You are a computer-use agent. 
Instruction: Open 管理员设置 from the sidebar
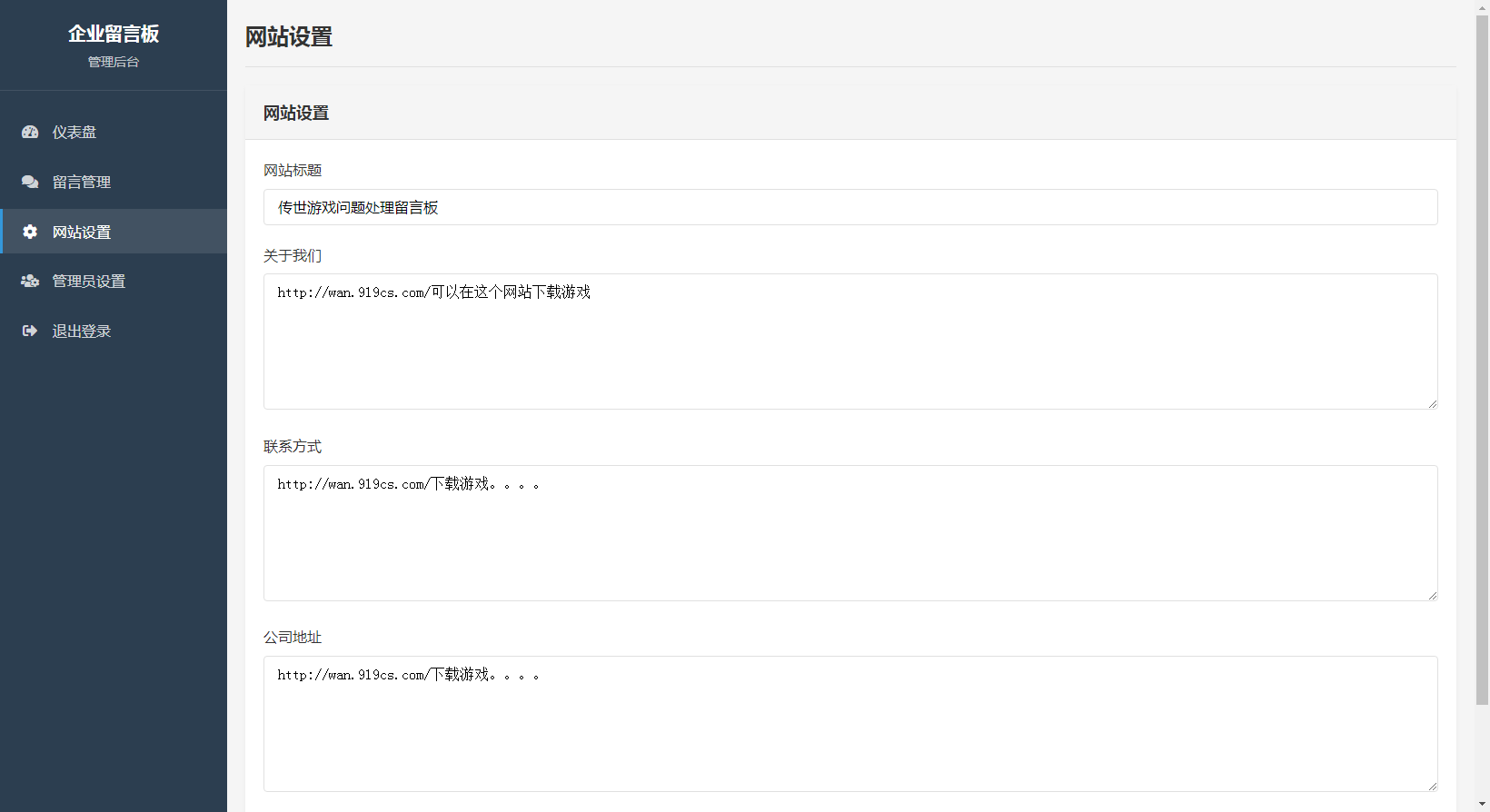pyautogui.click(x=88, y=282)
